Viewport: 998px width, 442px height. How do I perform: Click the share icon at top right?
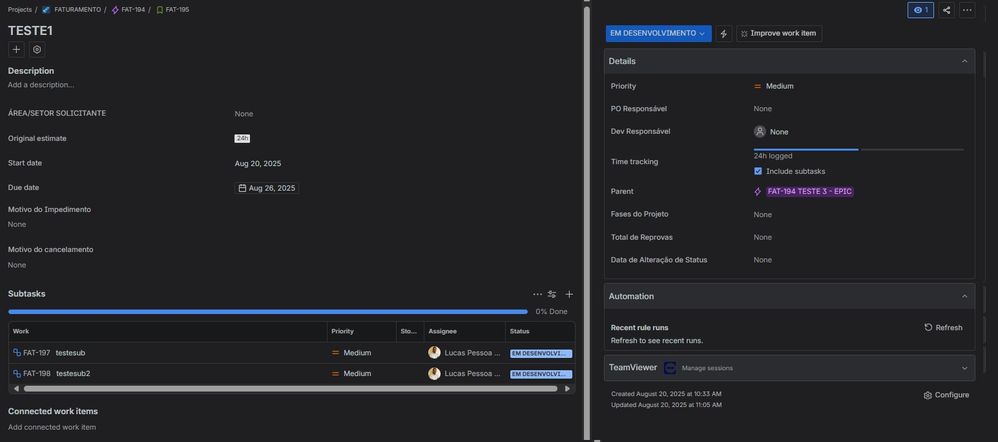point(946,10)
